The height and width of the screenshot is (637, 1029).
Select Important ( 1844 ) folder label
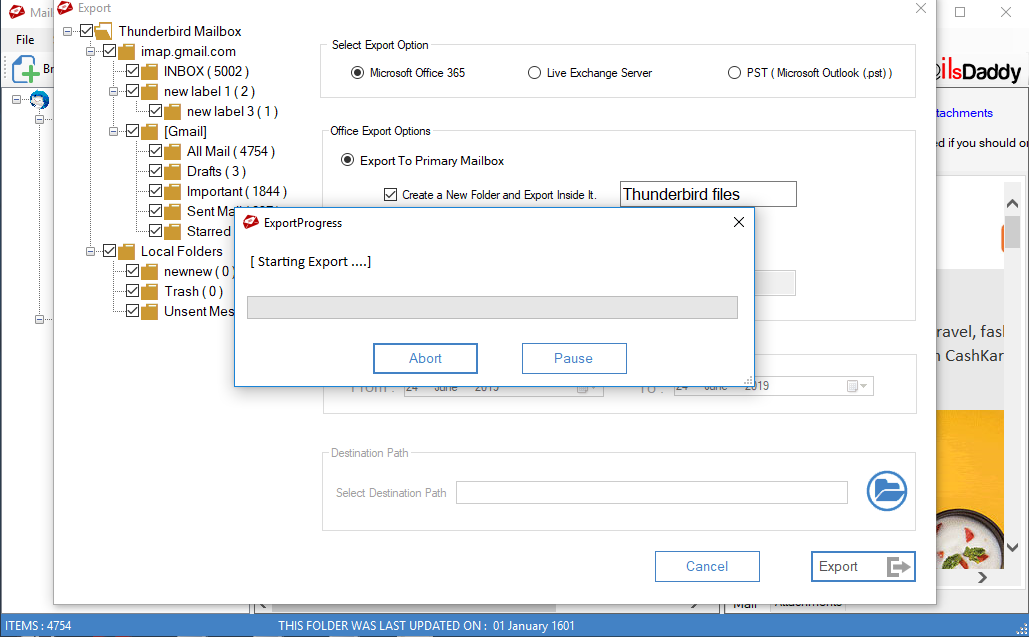[x=236, y=192]
